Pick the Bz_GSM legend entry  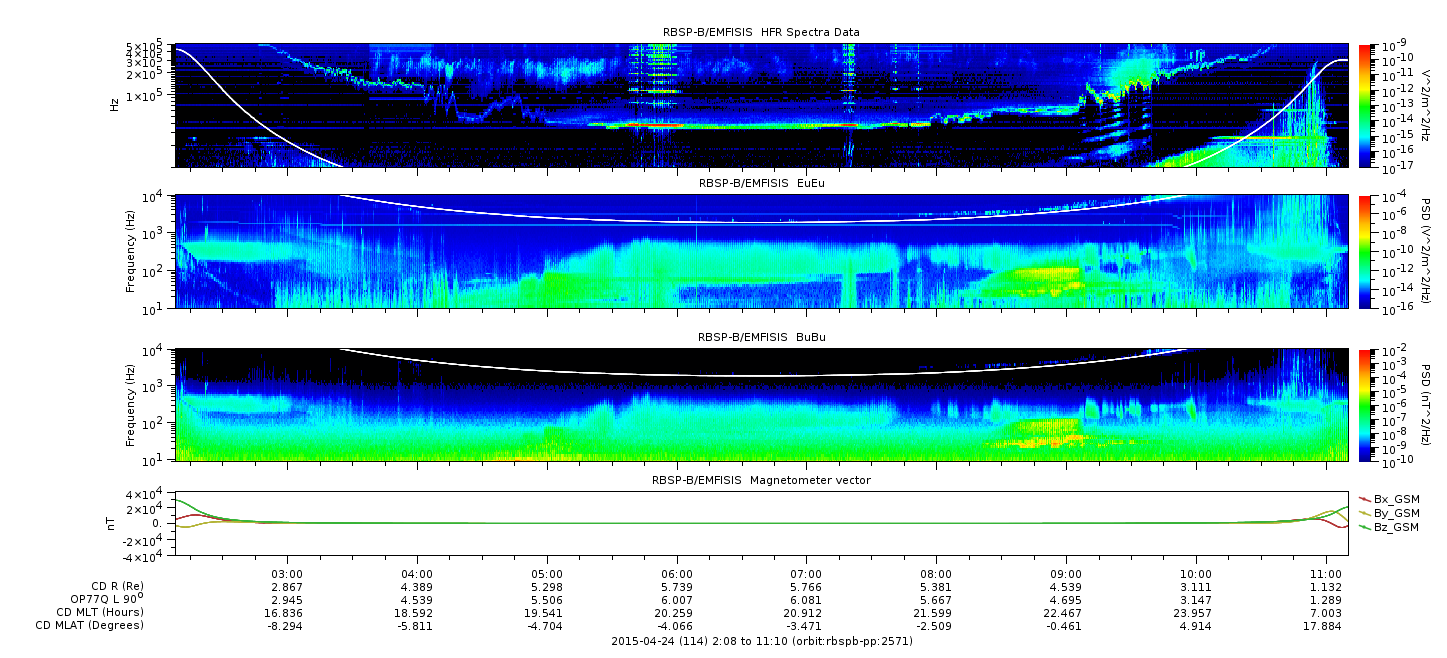pos(1395,527)
